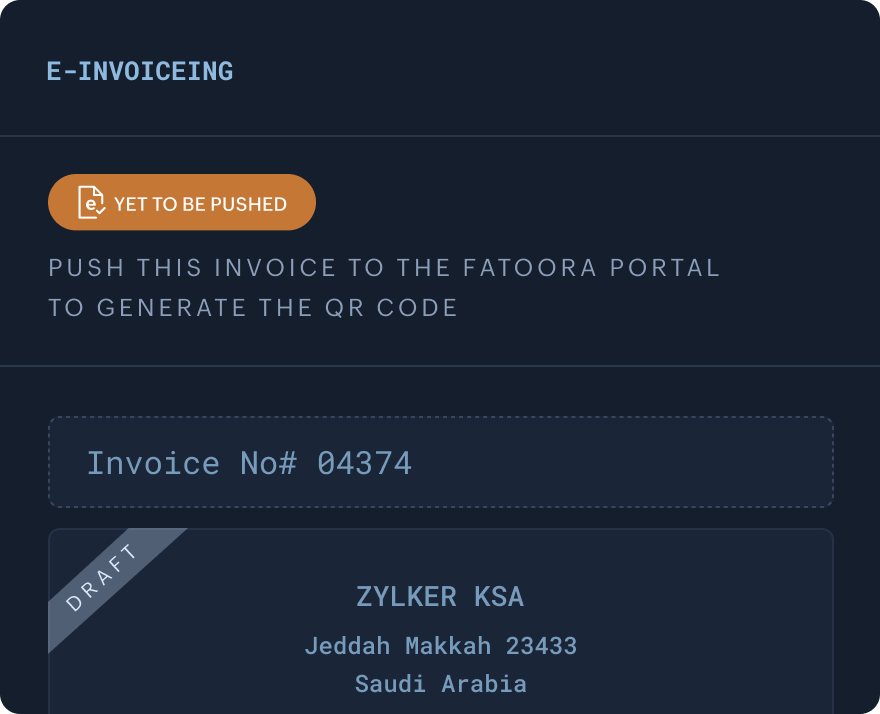This screenshot has width=880, height=714.
Task: Click the e-invoice document icon in the badge
Action: click(92, 203)
